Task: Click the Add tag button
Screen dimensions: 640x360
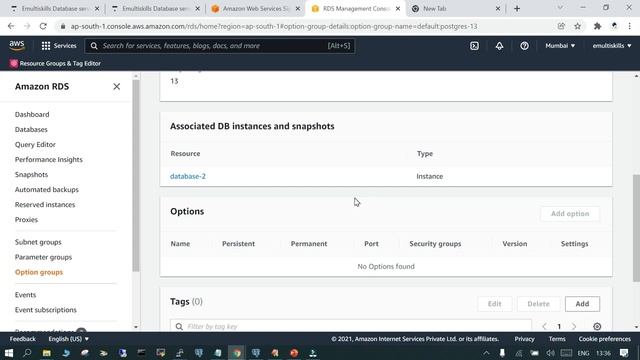Action: pyautogui.click(x=582, y=304)
